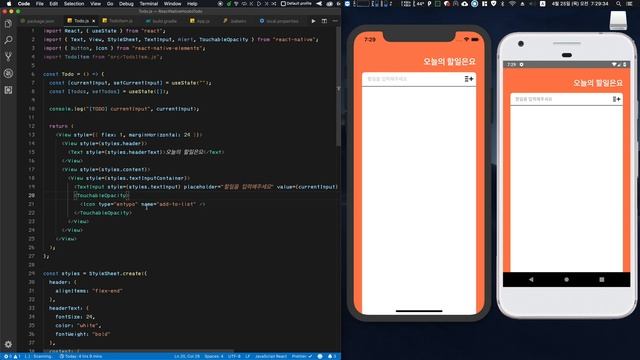Open the Apple menu
This screenshot has width=640, height=360.
pyautogui.click(x=9, y=4)
